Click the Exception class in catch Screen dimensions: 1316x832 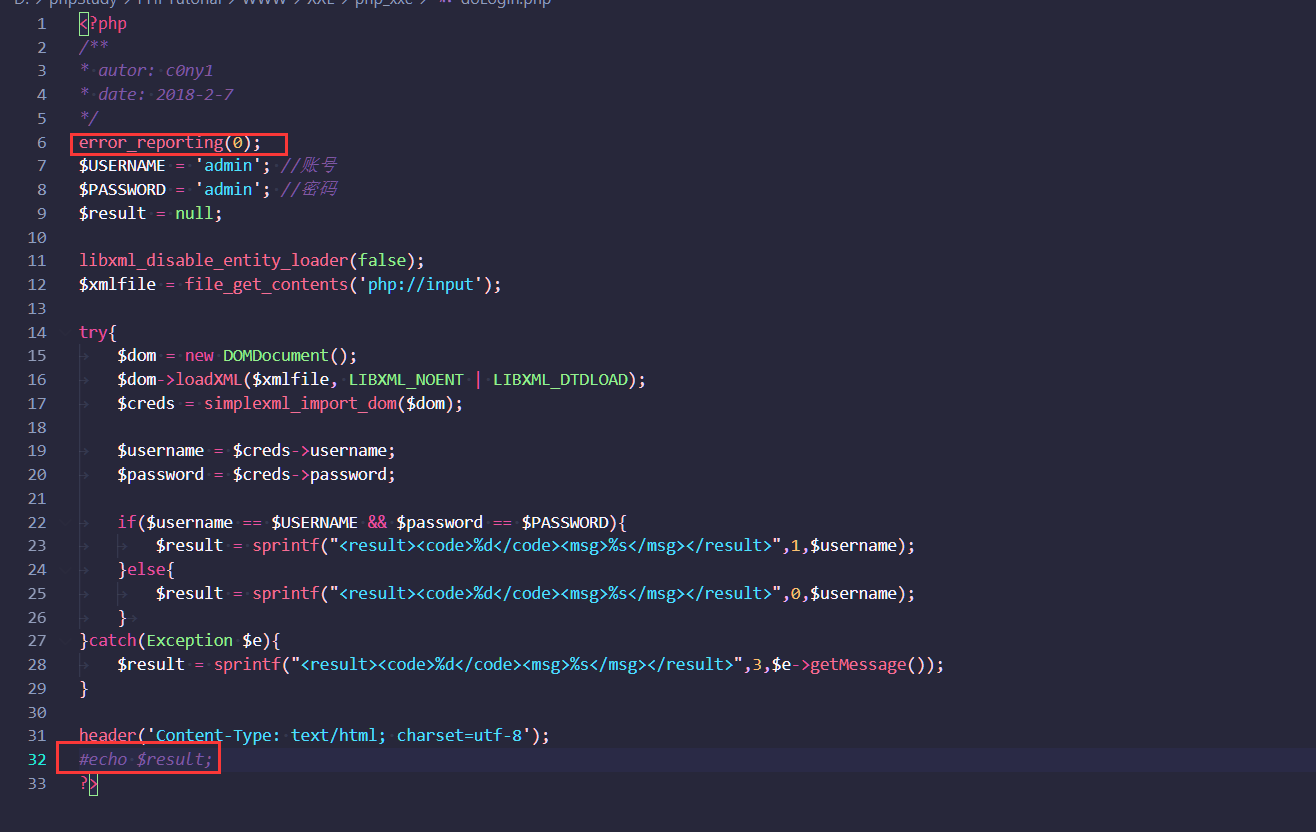190,641
